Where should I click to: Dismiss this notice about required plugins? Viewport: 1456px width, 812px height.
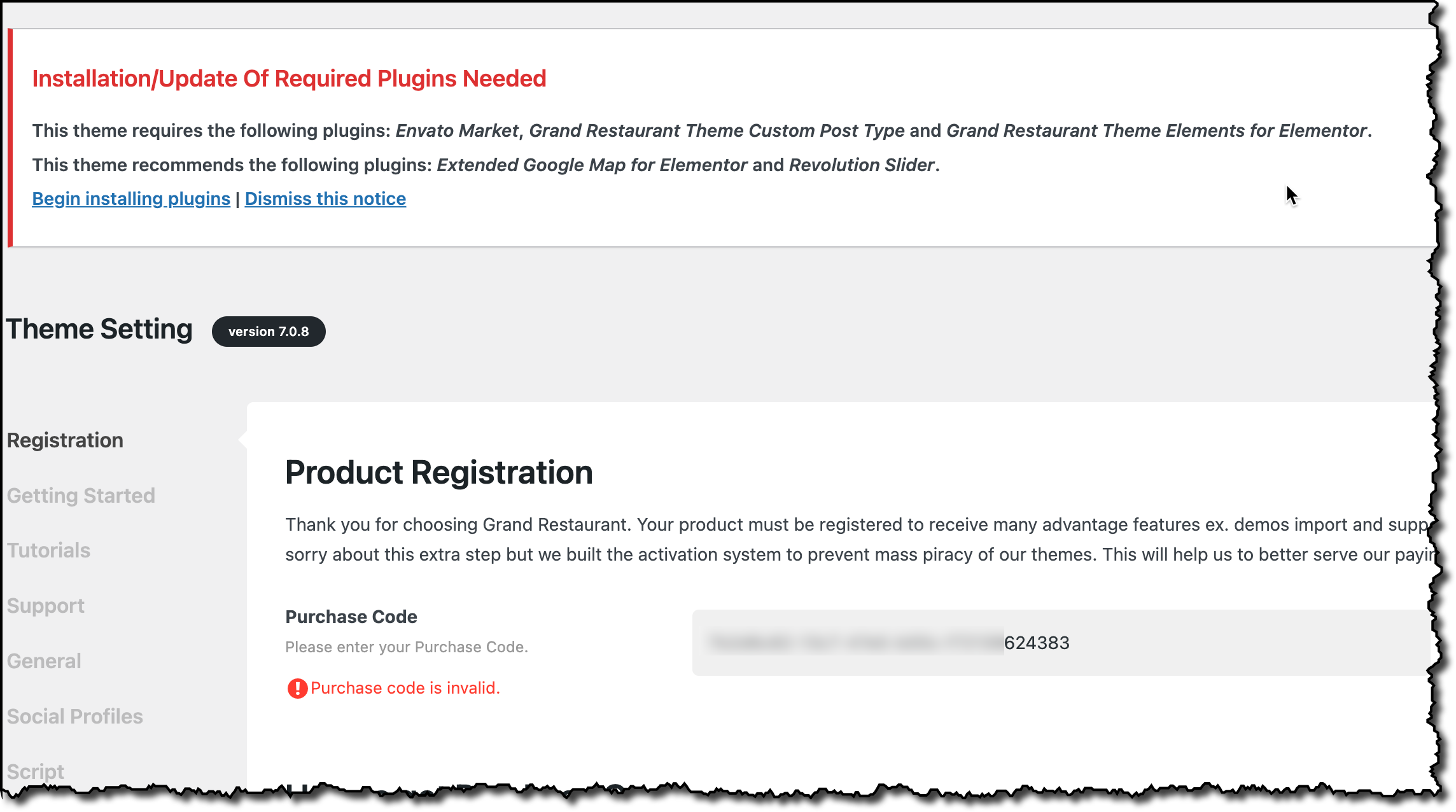[325, 199]
